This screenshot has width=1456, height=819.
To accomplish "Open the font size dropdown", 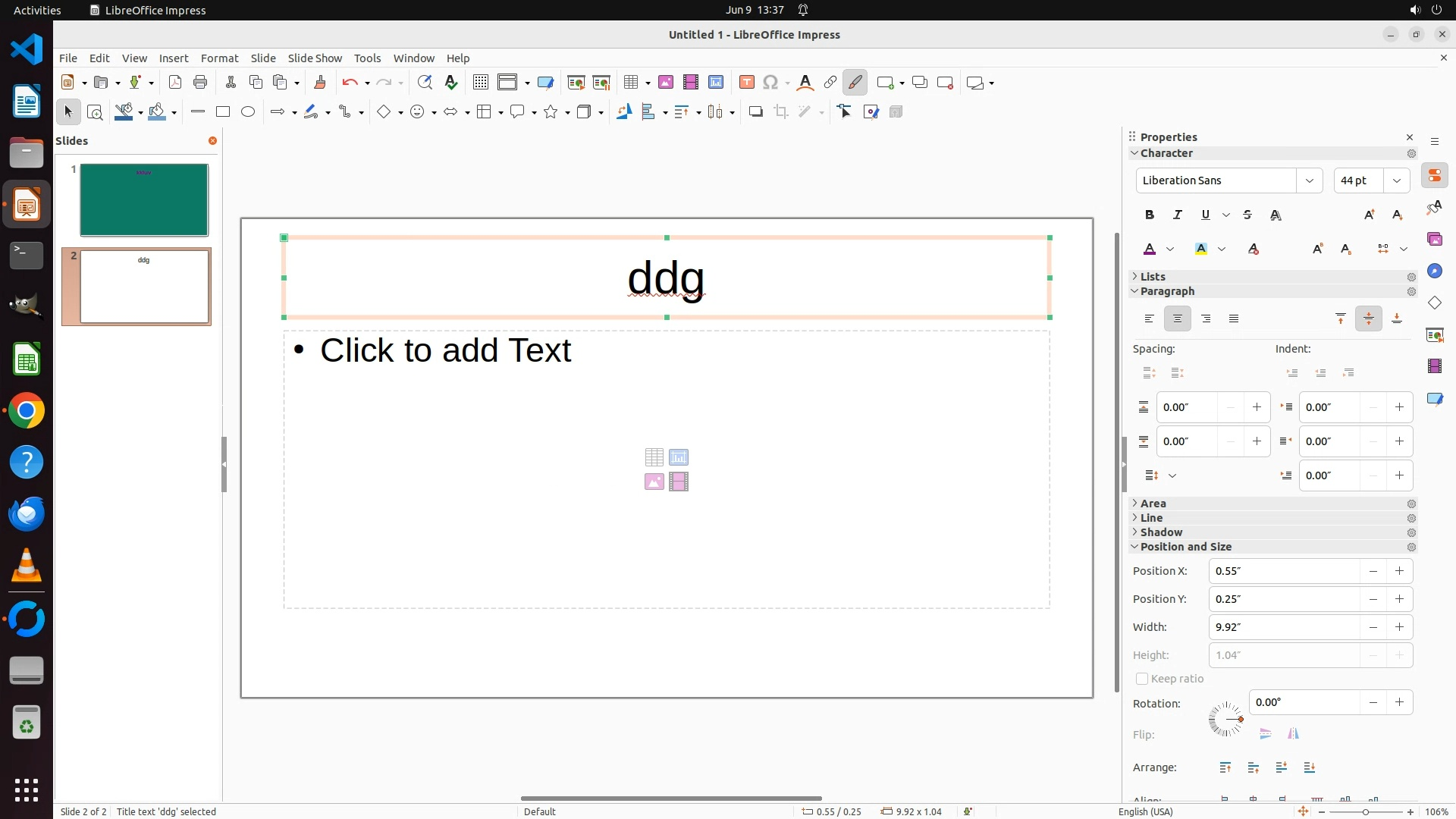I will (x=1397, y=180).
